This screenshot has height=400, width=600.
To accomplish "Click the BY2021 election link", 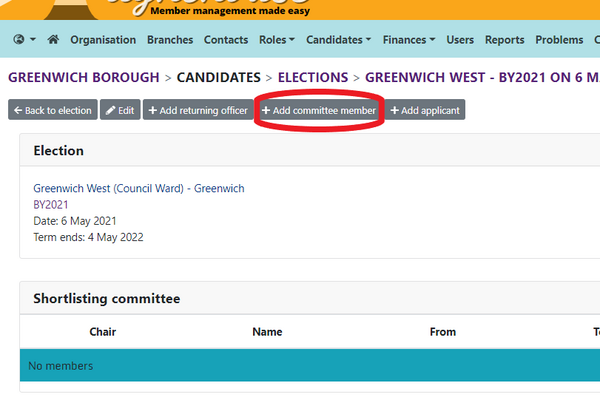I will (51, 205).
